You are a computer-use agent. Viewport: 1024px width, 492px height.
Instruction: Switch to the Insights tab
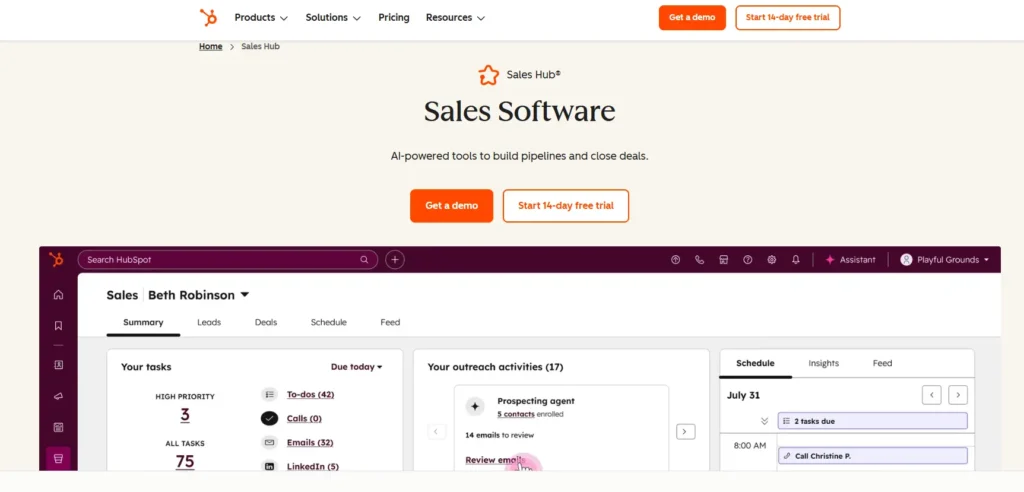[824, 363]
